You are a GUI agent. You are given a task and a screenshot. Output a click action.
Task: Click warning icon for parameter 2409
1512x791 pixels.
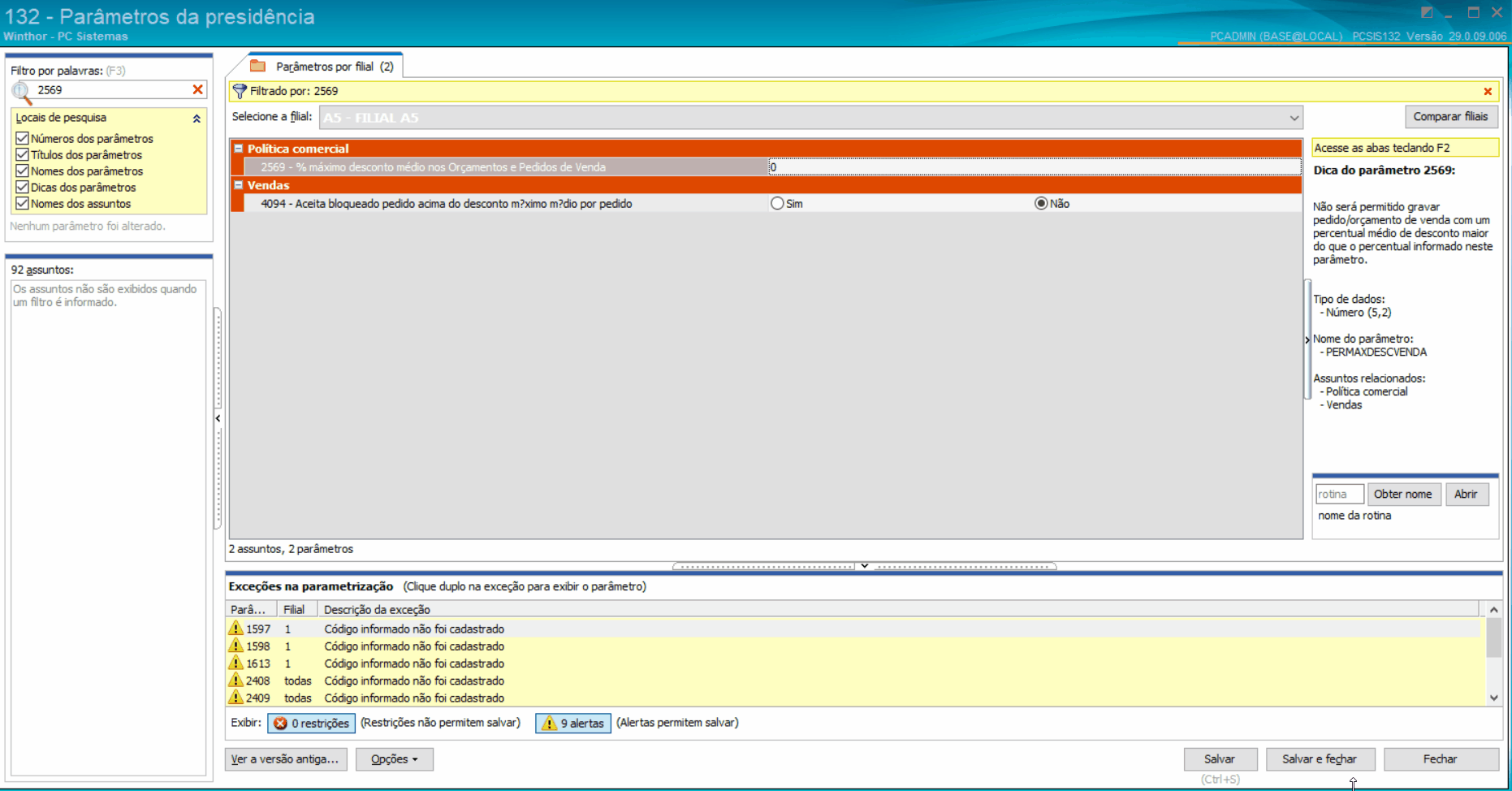[x=235, y=698]
